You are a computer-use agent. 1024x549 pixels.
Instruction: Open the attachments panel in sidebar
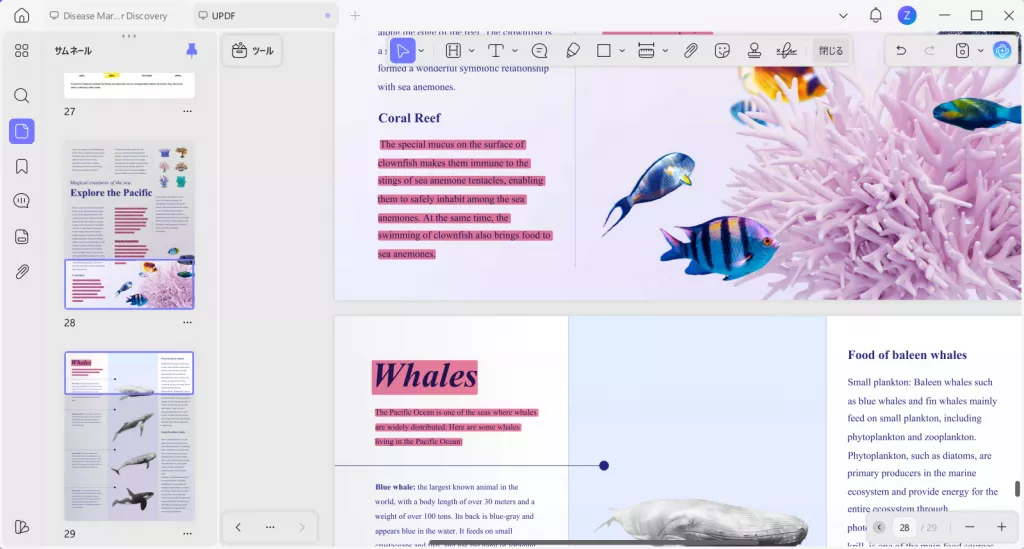(x=22, y=272)
